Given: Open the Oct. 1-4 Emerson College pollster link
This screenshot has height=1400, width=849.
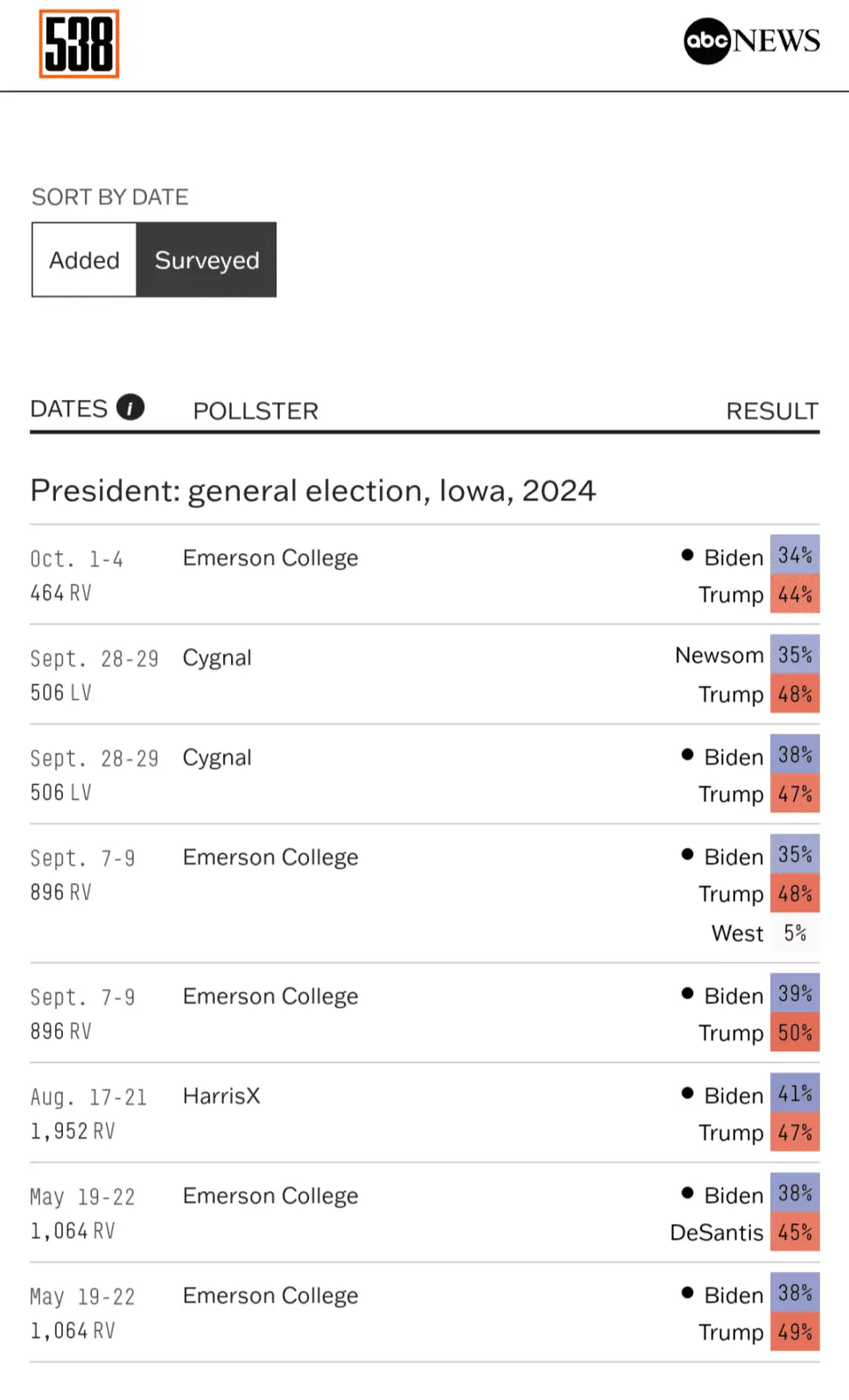Looking at the screenshot, I should (270, 558).
